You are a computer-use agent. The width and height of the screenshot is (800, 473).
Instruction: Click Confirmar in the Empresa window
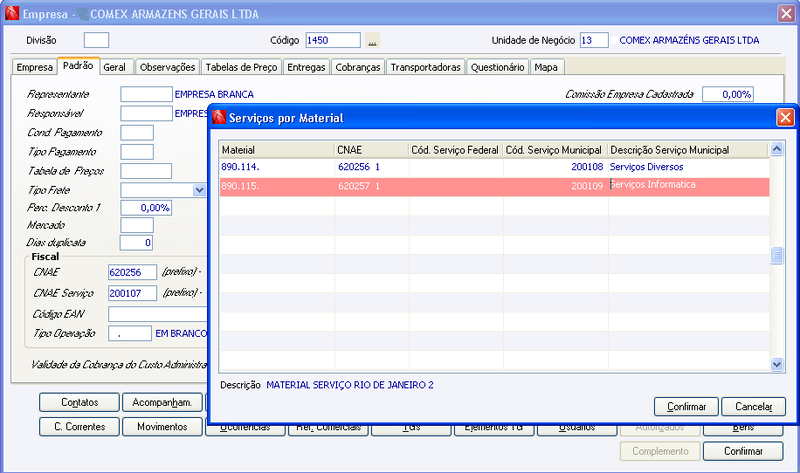(x=743, y=451)
